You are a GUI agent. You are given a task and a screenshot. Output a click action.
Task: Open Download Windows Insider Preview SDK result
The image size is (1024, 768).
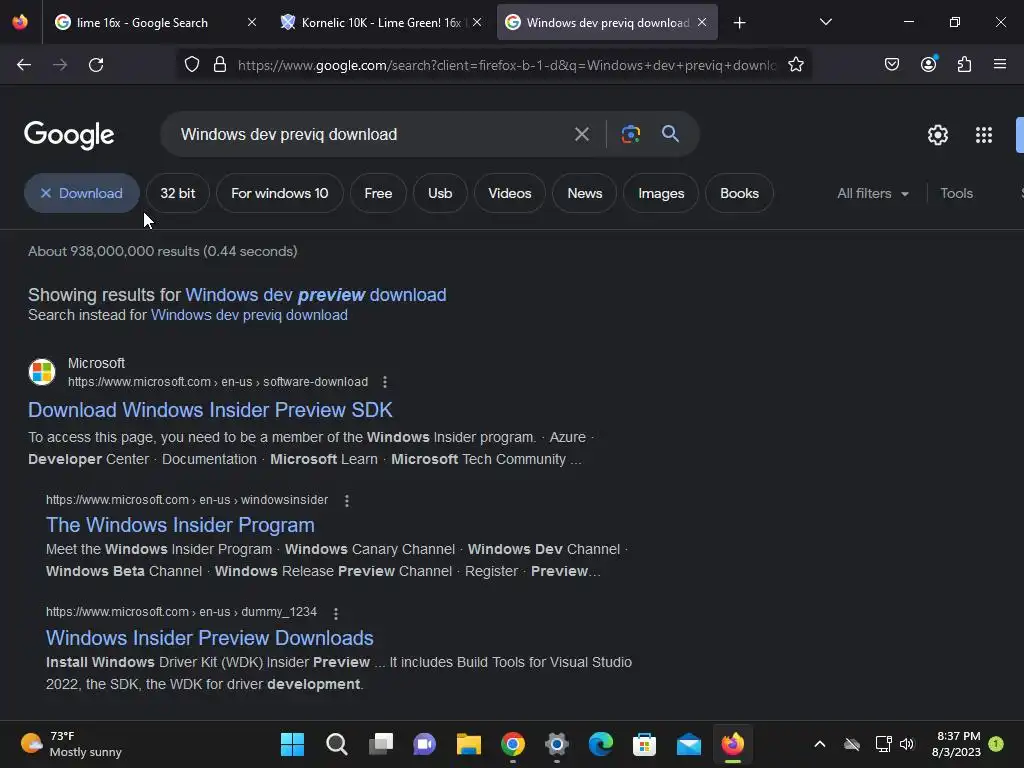[210, 409]
